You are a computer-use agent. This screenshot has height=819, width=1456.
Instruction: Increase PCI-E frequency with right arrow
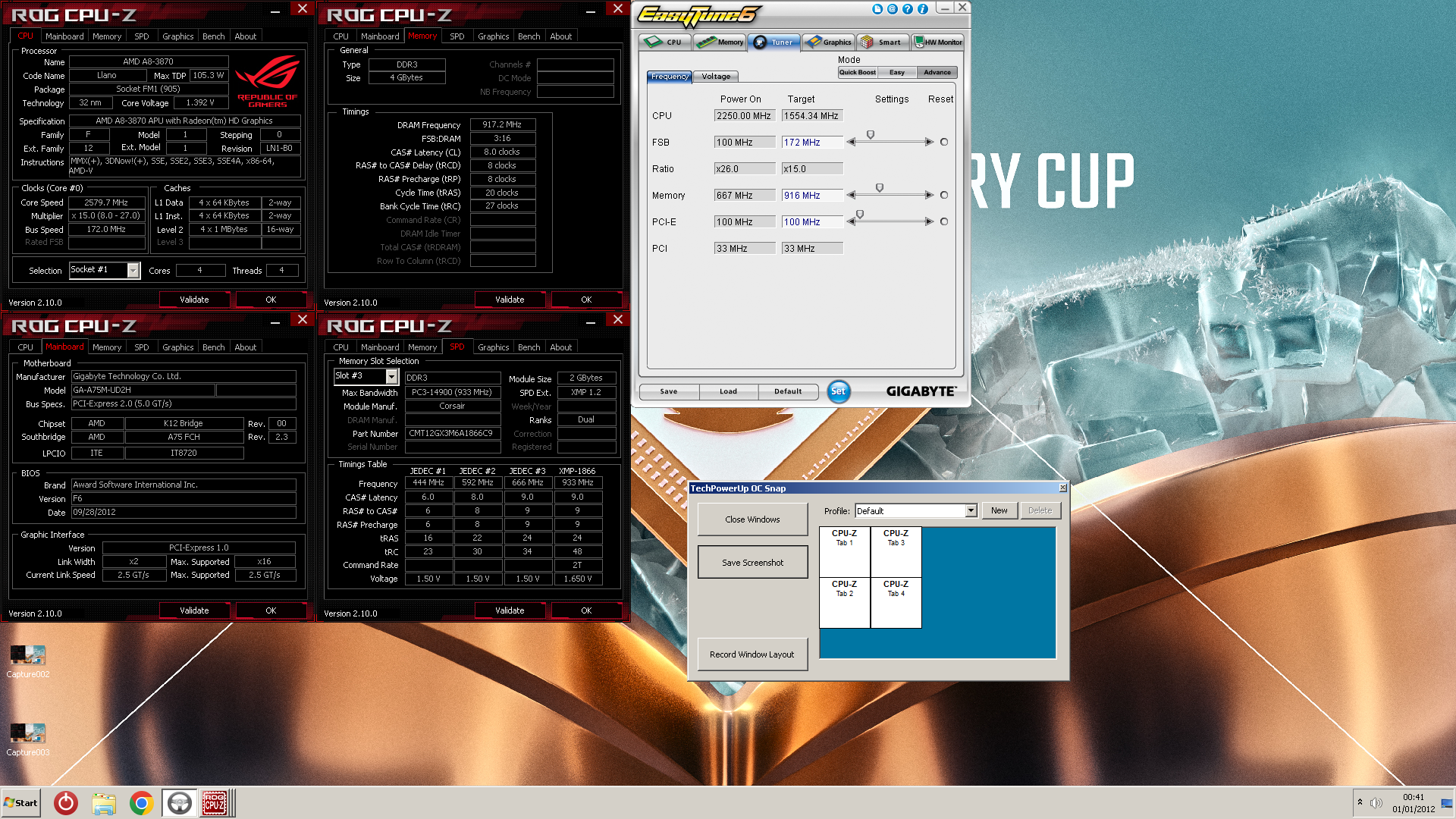click(929, 221)
